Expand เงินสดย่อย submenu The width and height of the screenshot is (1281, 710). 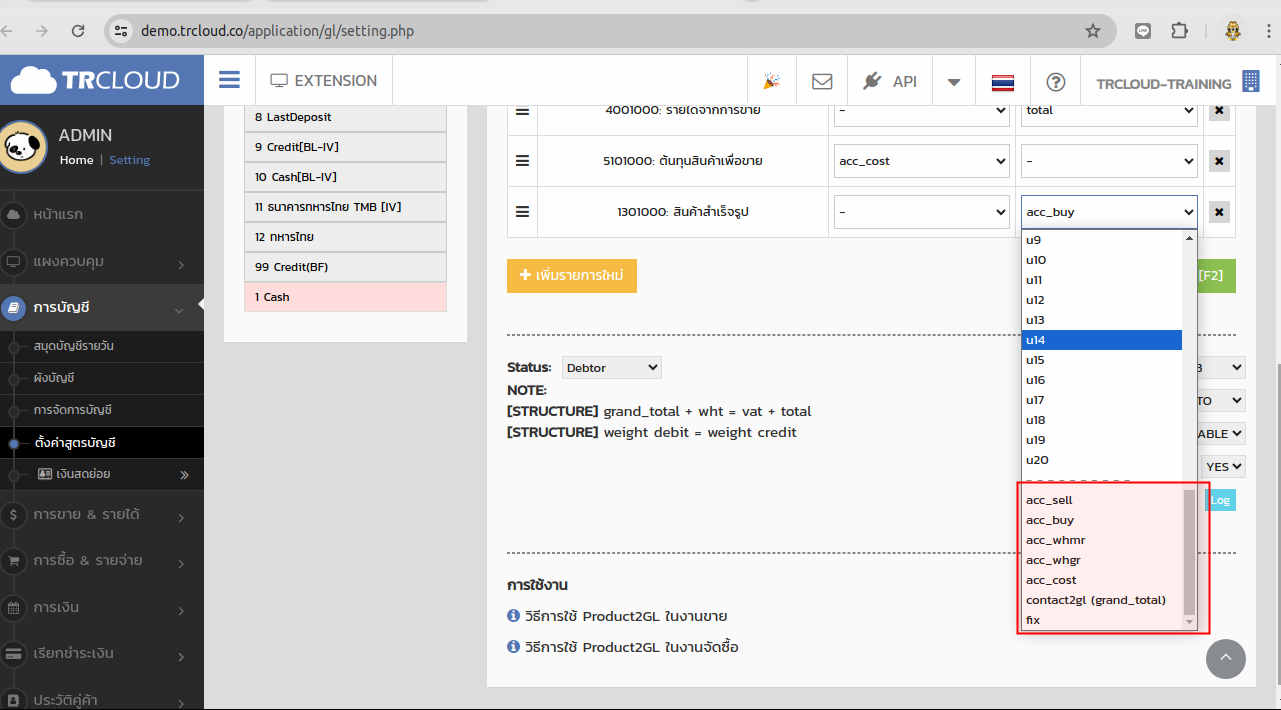[x=102, y=474]
